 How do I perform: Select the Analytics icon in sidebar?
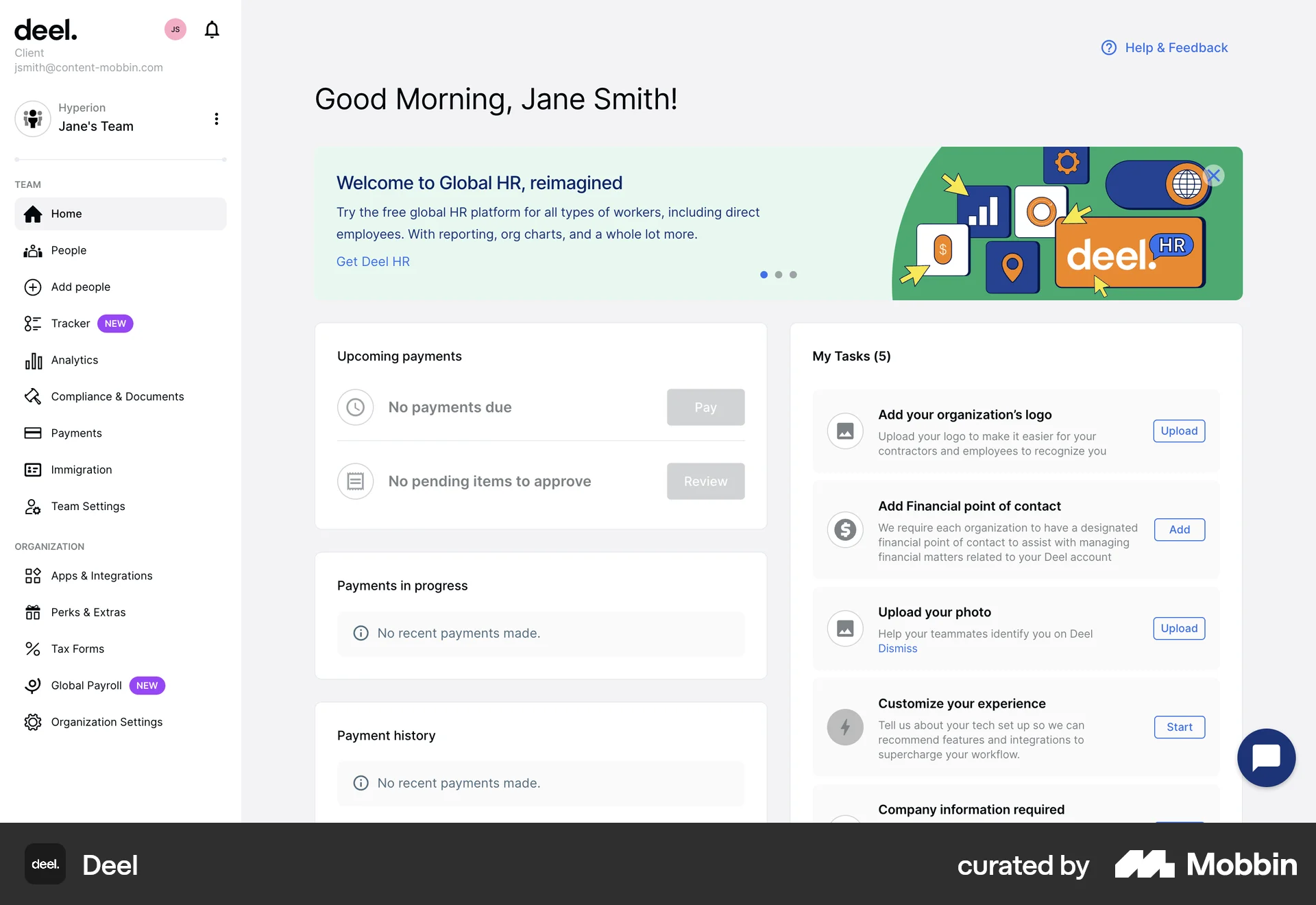[33, 360]
